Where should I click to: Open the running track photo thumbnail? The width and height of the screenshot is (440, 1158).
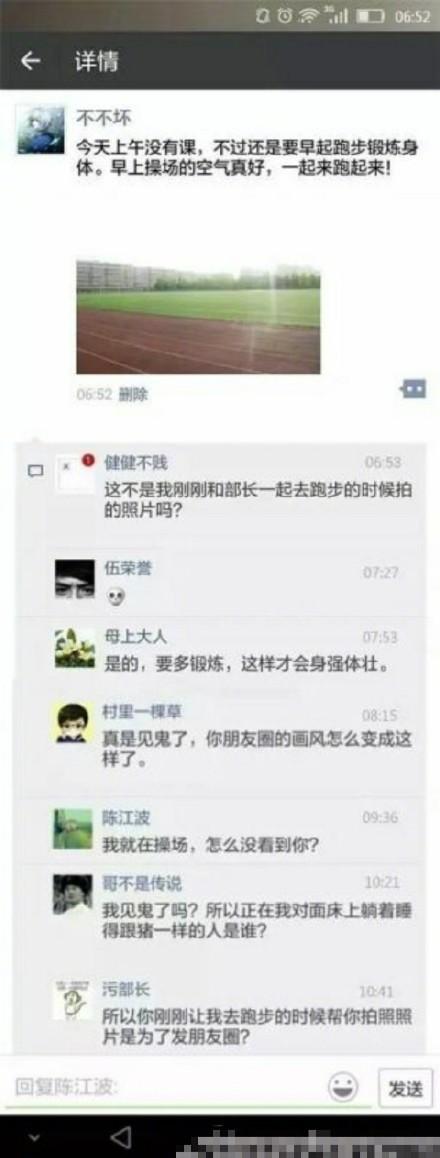pyautogui.click(x=199, y=317)
